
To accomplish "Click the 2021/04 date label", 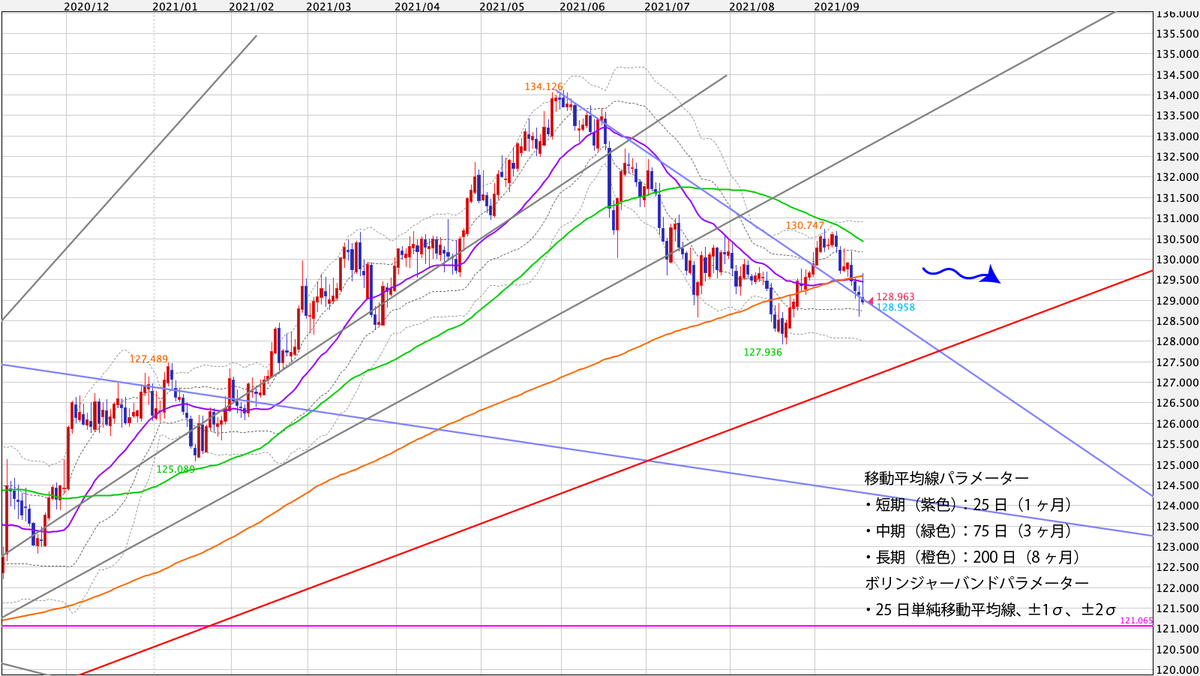I will point(416,6).
